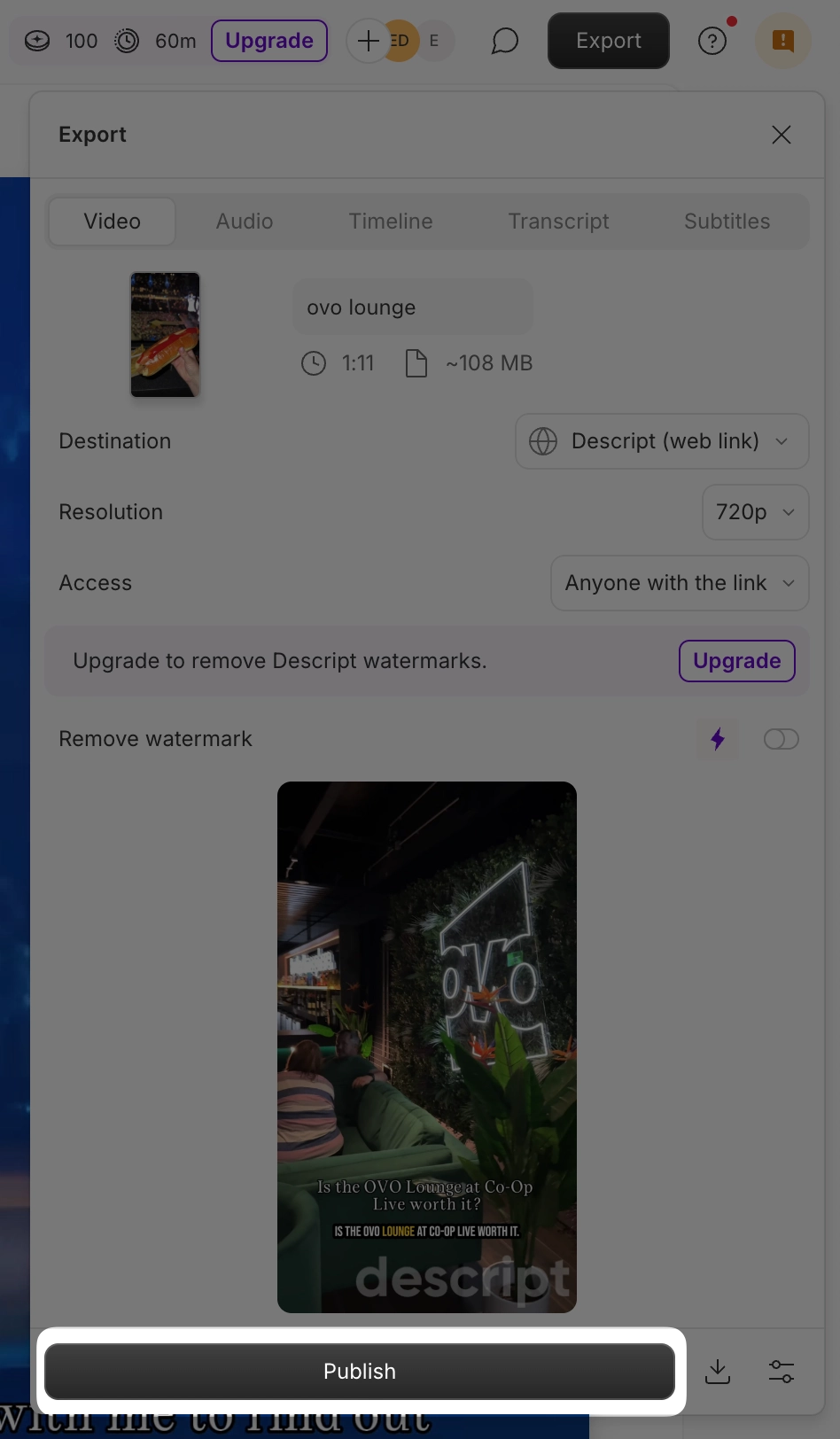The image size is (840, 1439).
Task: Change the 720p resolution dropdown
Action: 756,512
